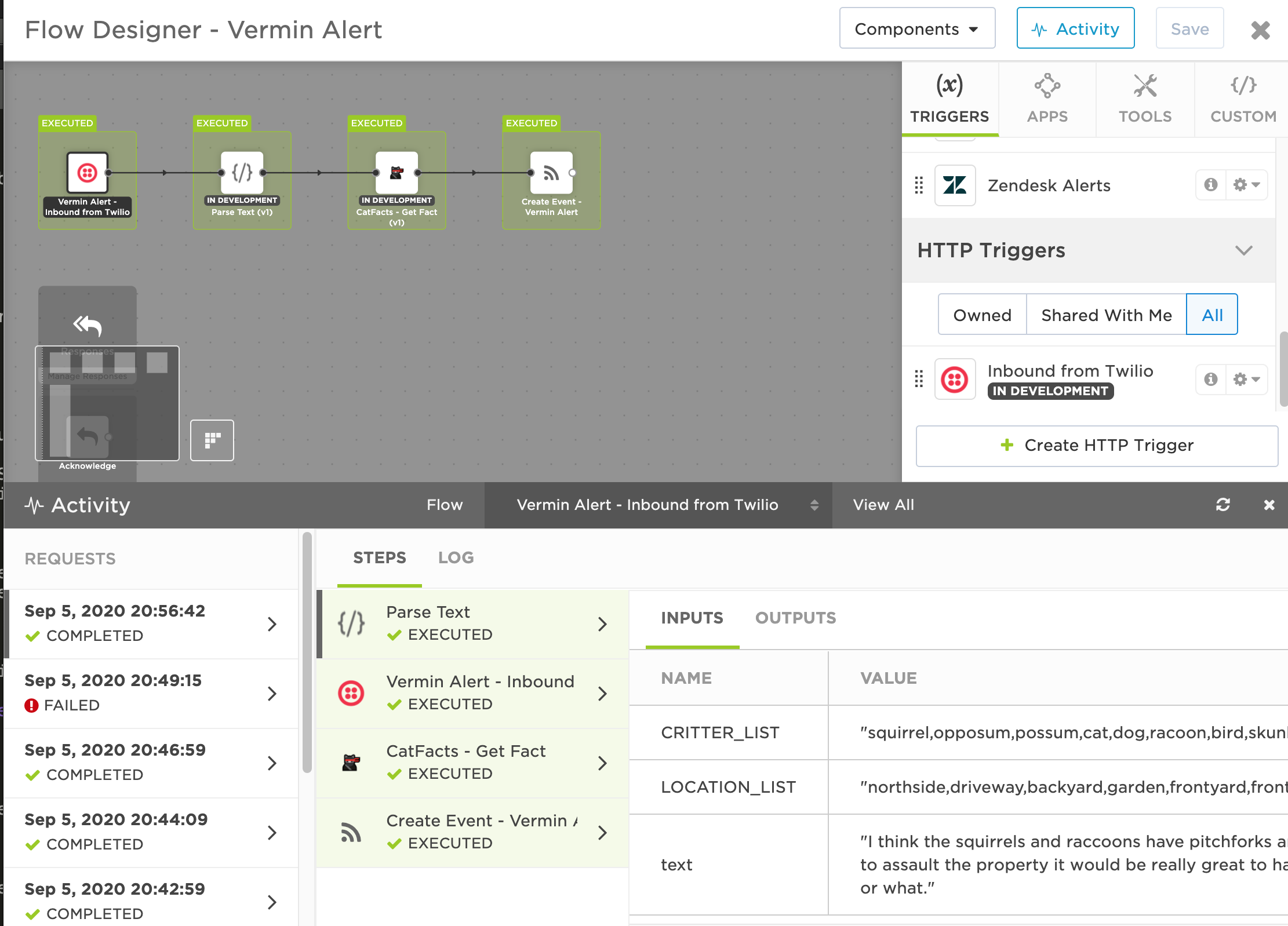The width and height of the screenshot is (1288, 926).
Task: Click the minimap layout toggle icon
Action: (x=212, y=440)
